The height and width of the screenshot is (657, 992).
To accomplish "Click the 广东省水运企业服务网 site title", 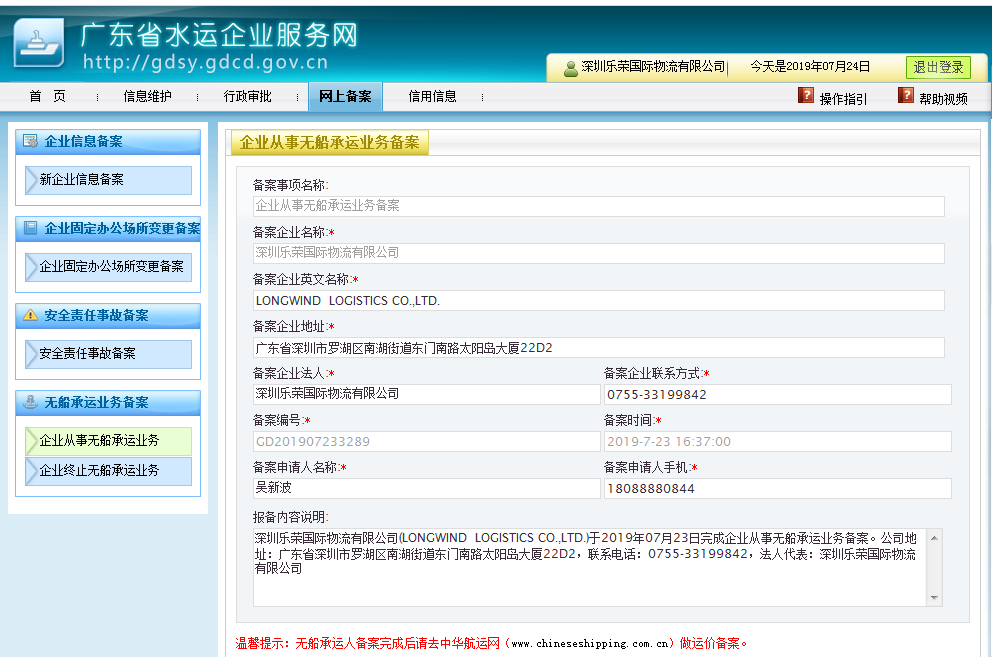I will pyautogui.click(x=220, y=35).
